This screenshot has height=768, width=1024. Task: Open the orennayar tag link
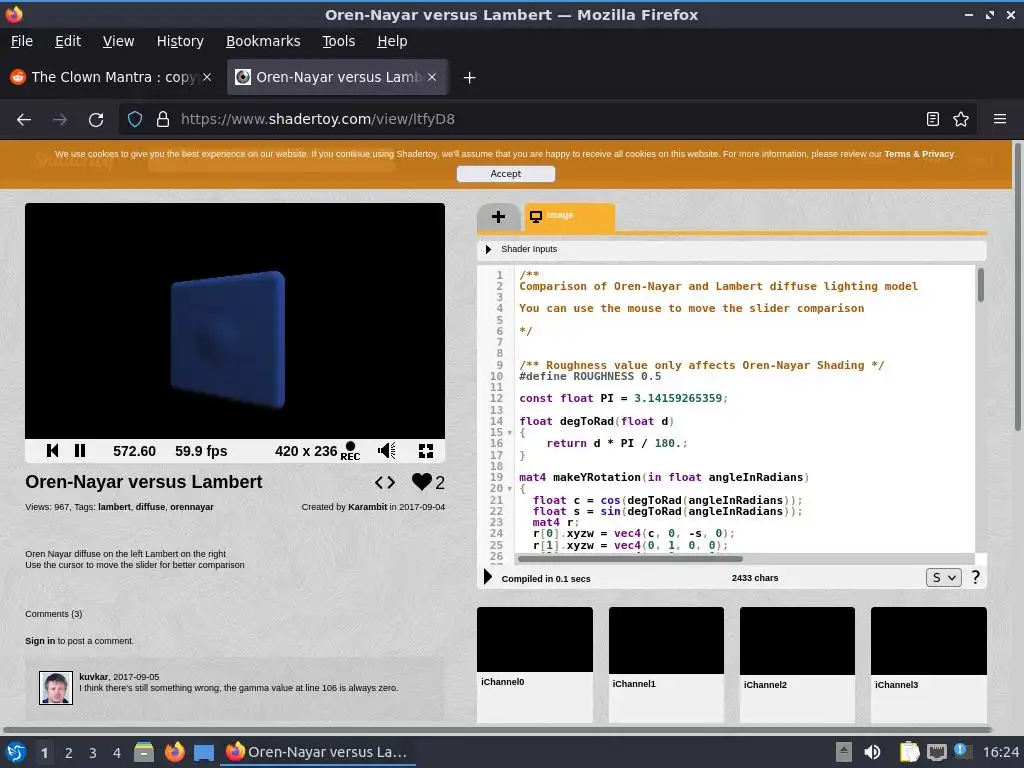tap(192, 507)
